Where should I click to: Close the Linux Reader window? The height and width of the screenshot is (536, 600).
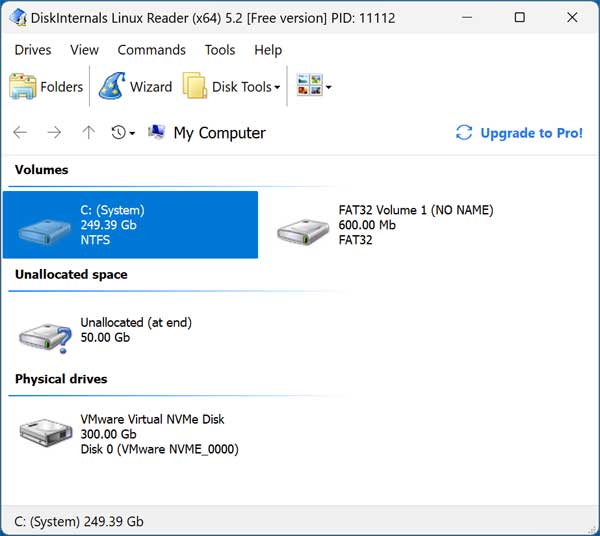point(572,18)
